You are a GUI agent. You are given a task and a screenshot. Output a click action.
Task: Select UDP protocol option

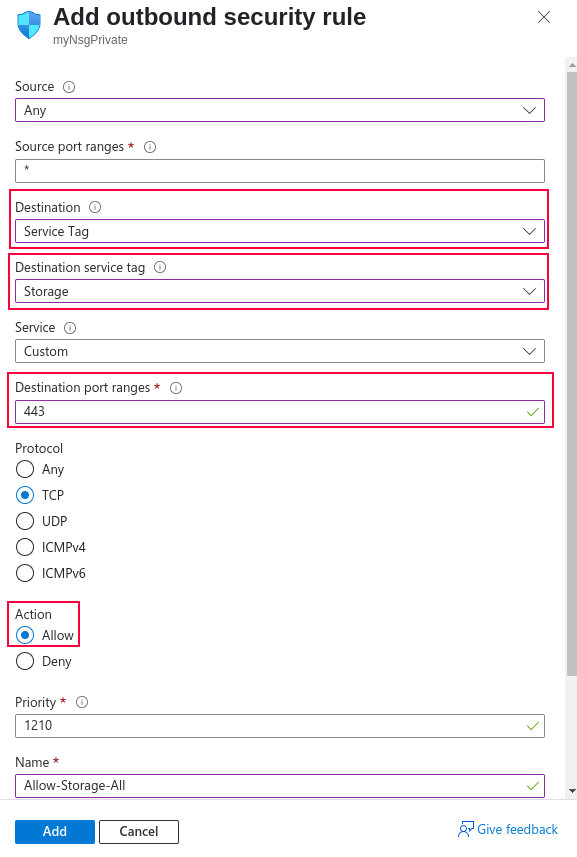tap(25, 521)
